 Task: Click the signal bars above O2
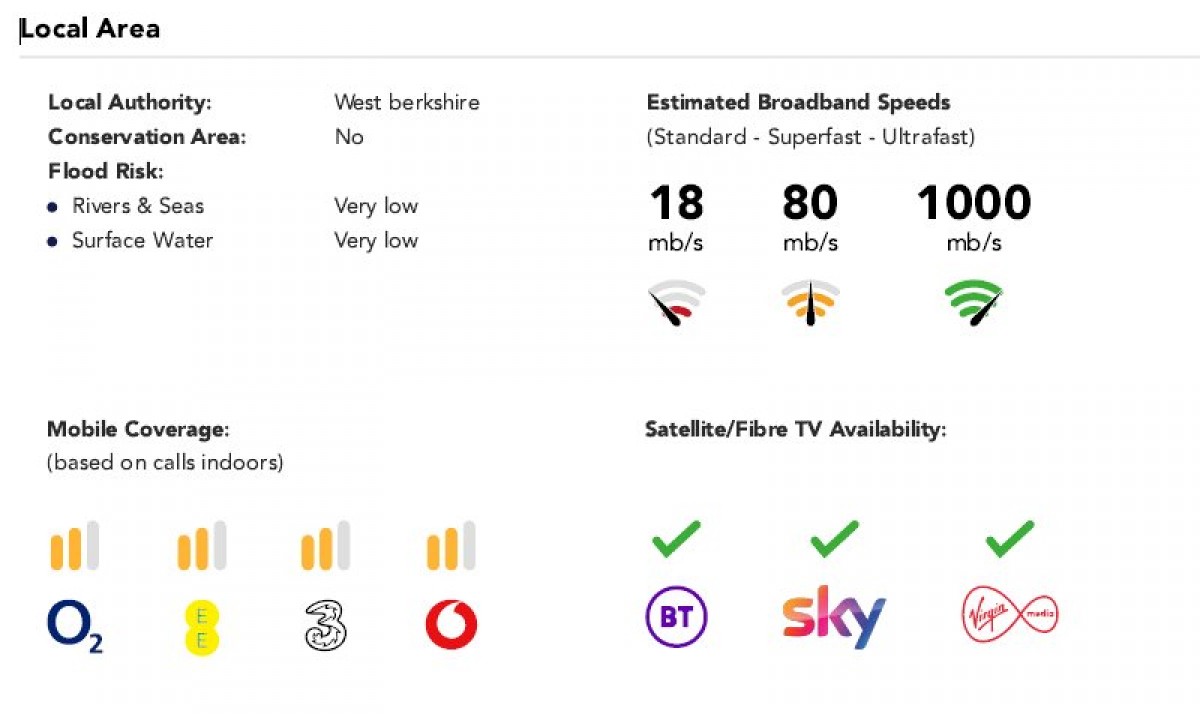75,546
